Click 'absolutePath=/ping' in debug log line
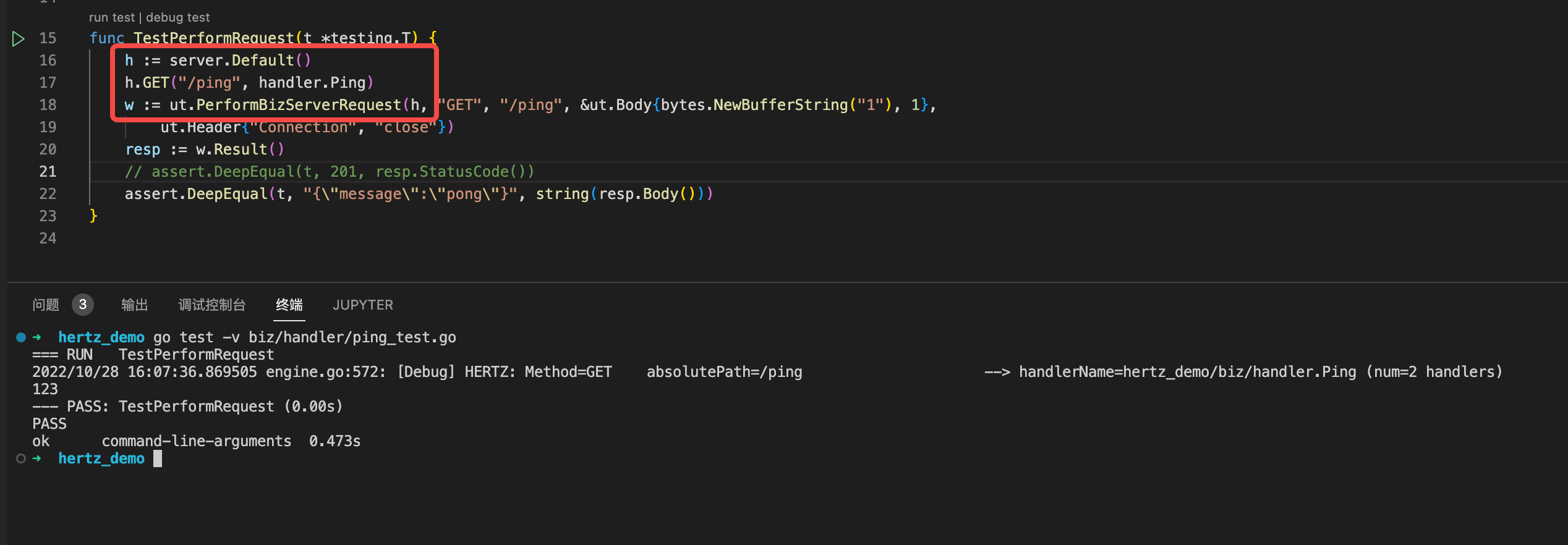Image resolution: width=1568 pixels, height=545 pixels. click(x=725, y=372)
